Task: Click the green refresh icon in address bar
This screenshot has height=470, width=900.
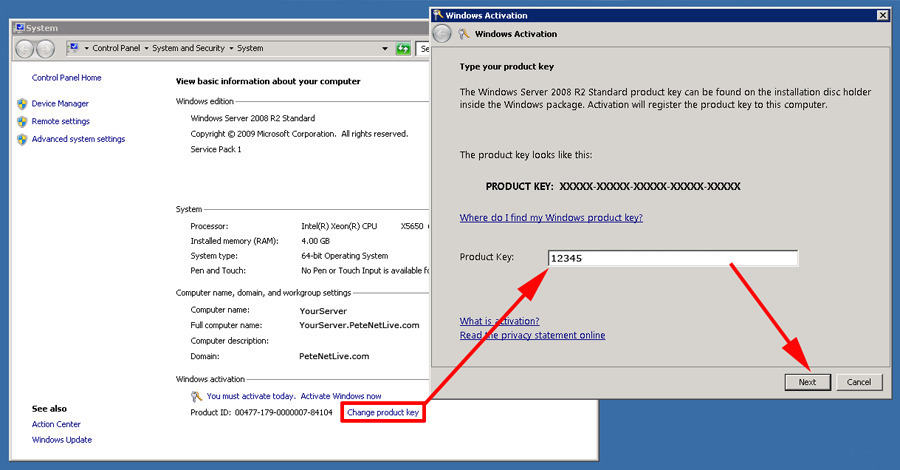Action: [x=403, y=48]
